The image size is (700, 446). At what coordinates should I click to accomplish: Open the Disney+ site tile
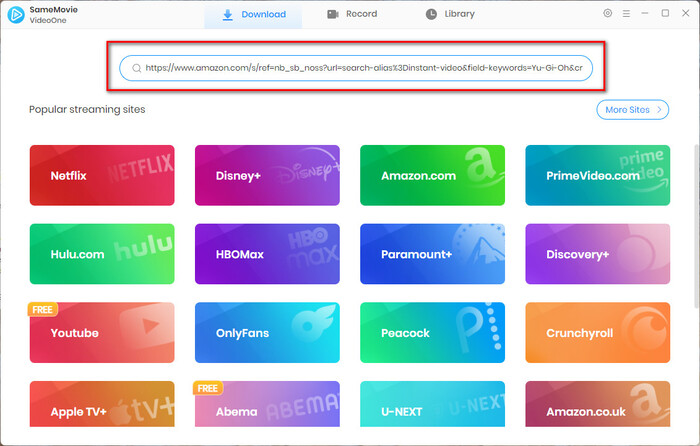point(267,175)
